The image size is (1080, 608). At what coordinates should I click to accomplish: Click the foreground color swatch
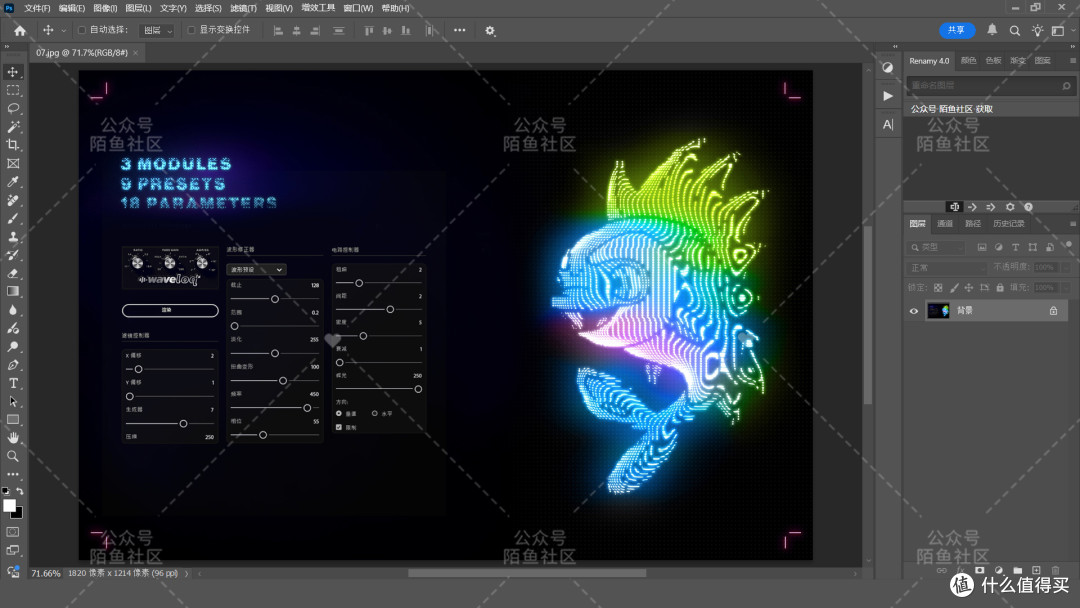[10, 505]
